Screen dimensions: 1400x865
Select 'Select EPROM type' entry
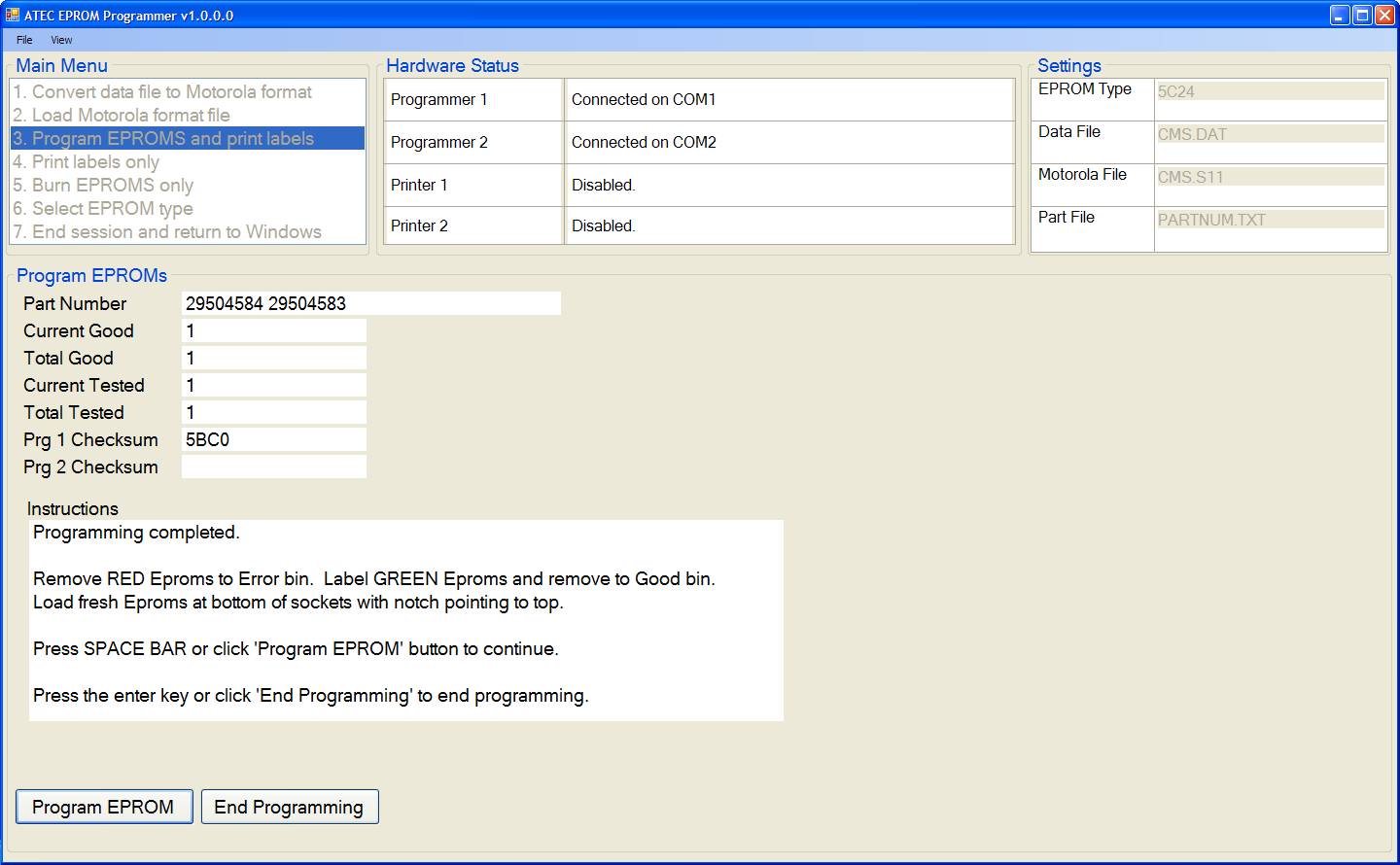[188, 208]
